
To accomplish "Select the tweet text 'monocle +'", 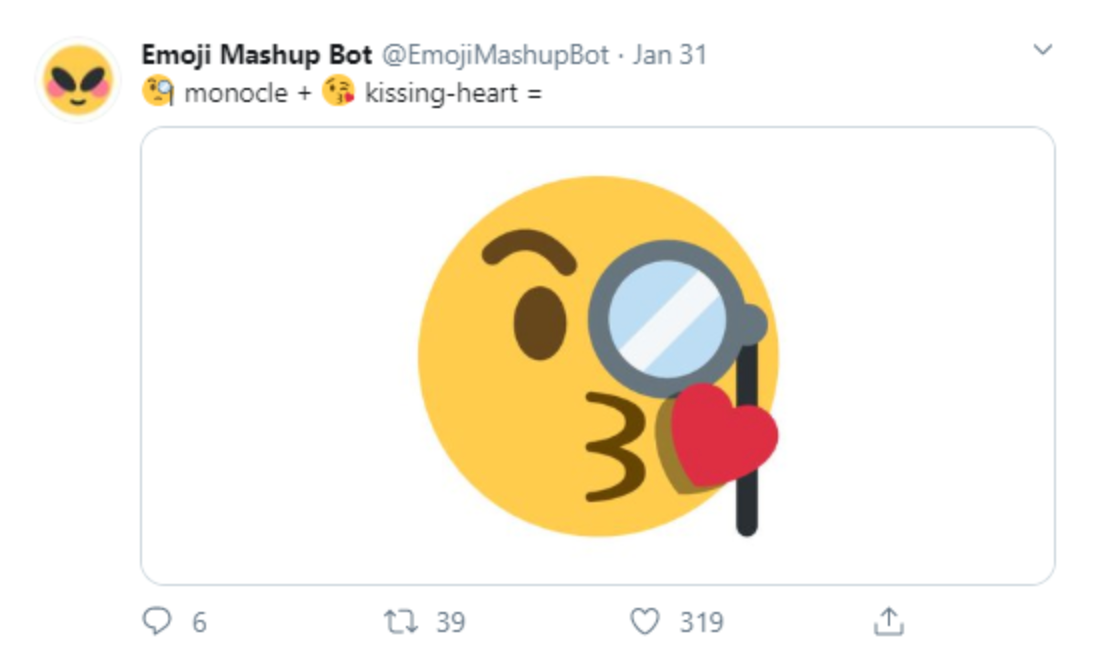I will point(247,92).
